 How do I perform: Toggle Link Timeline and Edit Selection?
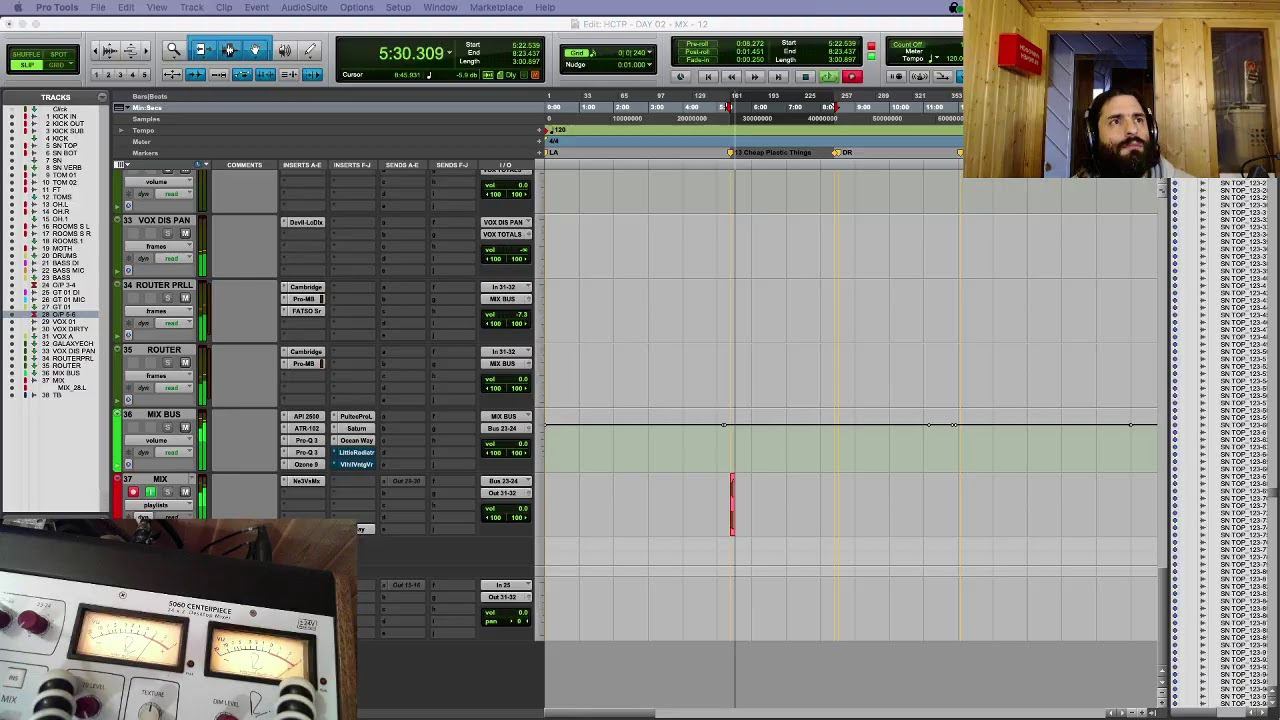[x=265, y=75]
